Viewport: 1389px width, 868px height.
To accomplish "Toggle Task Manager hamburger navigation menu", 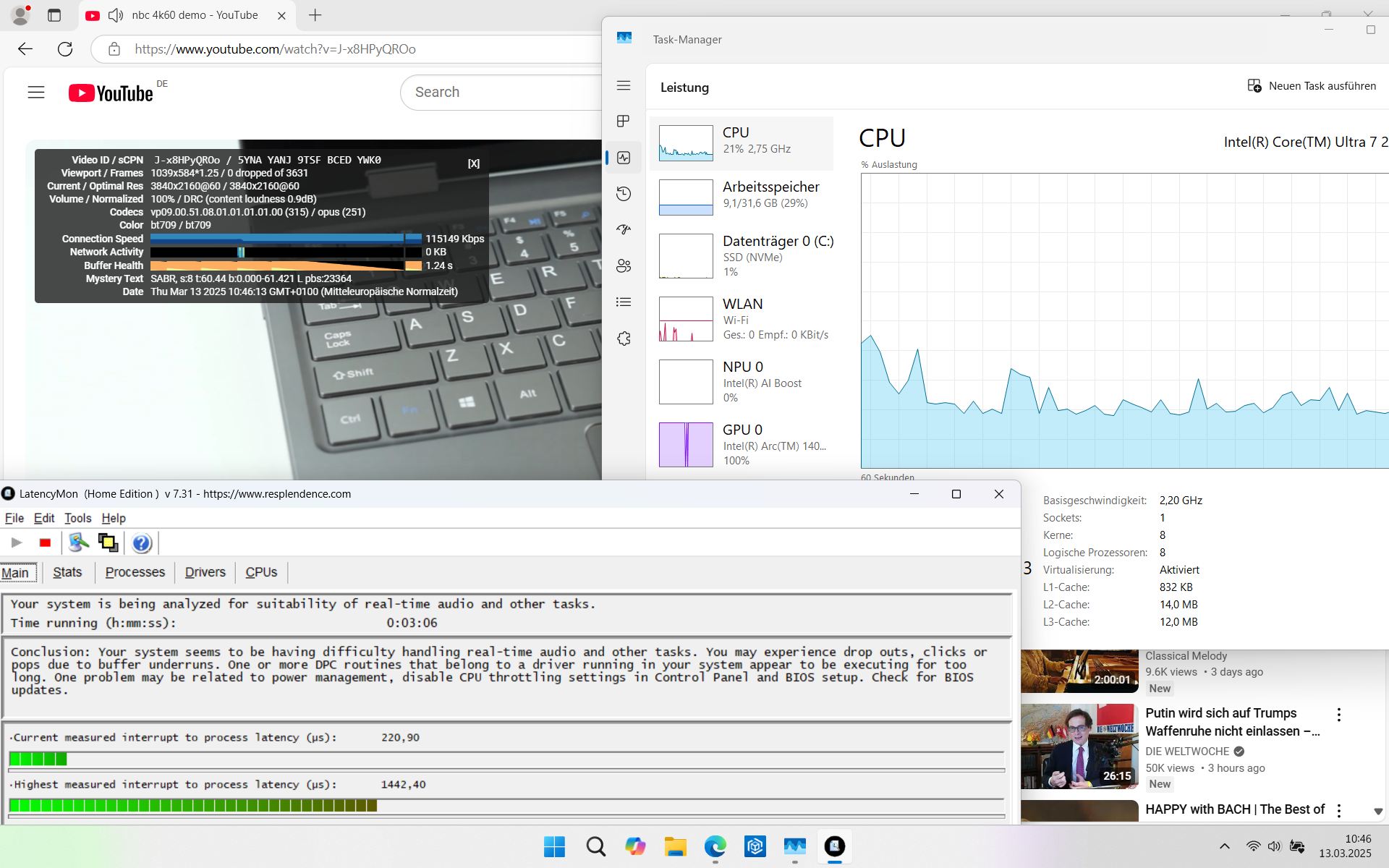I will click(624, 85).
